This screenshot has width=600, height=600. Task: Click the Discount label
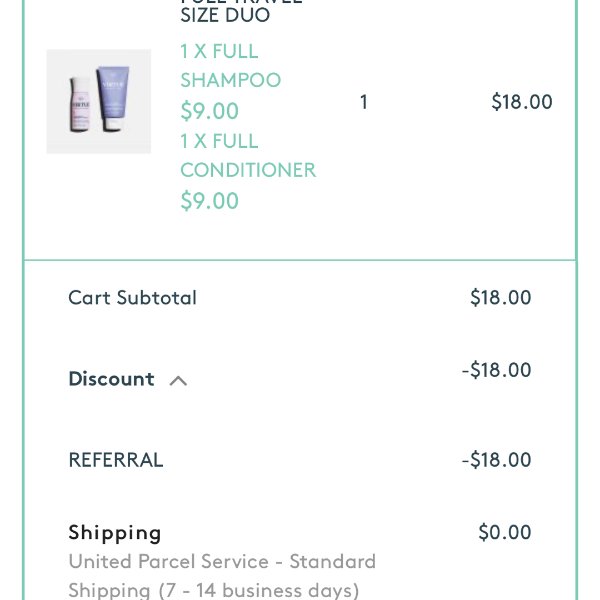[x=111, y=379]
